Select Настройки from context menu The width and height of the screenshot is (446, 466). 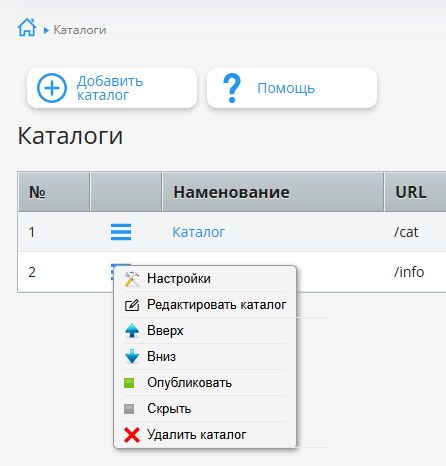pos(179,278)
